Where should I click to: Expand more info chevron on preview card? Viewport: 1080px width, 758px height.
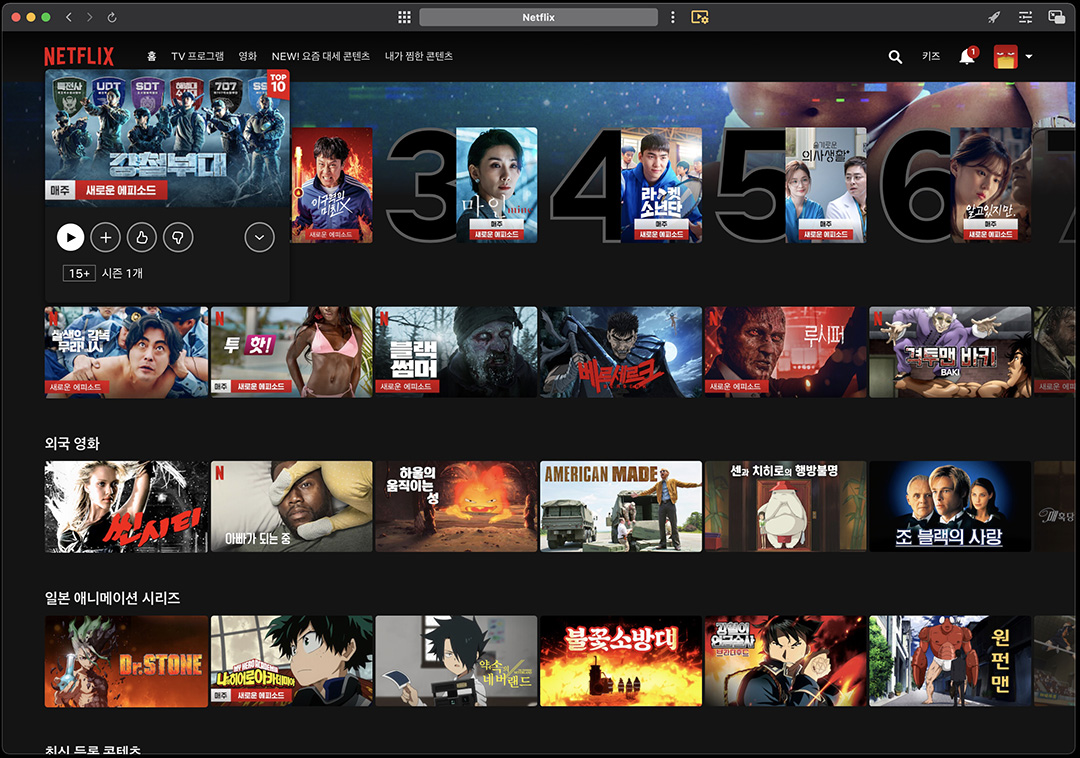tap(260, 238)
